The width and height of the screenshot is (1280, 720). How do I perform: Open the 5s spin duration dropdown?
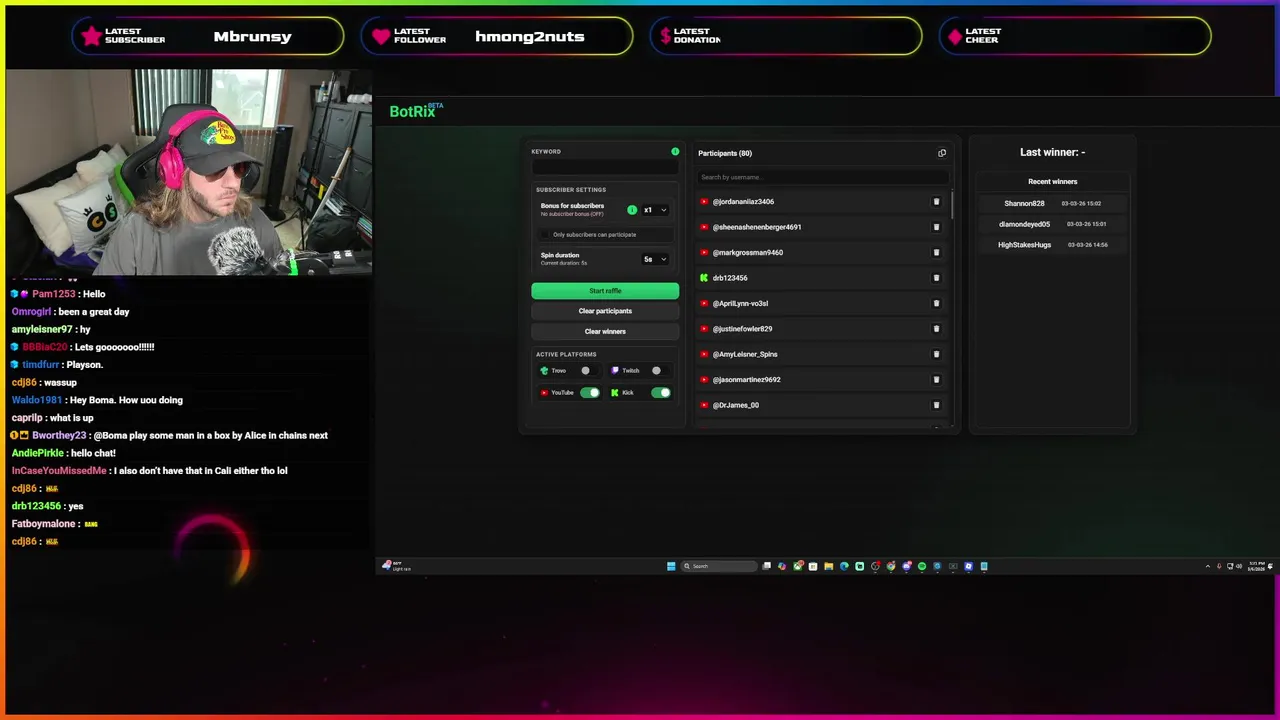pyautogui.click(x=655, y=259)
